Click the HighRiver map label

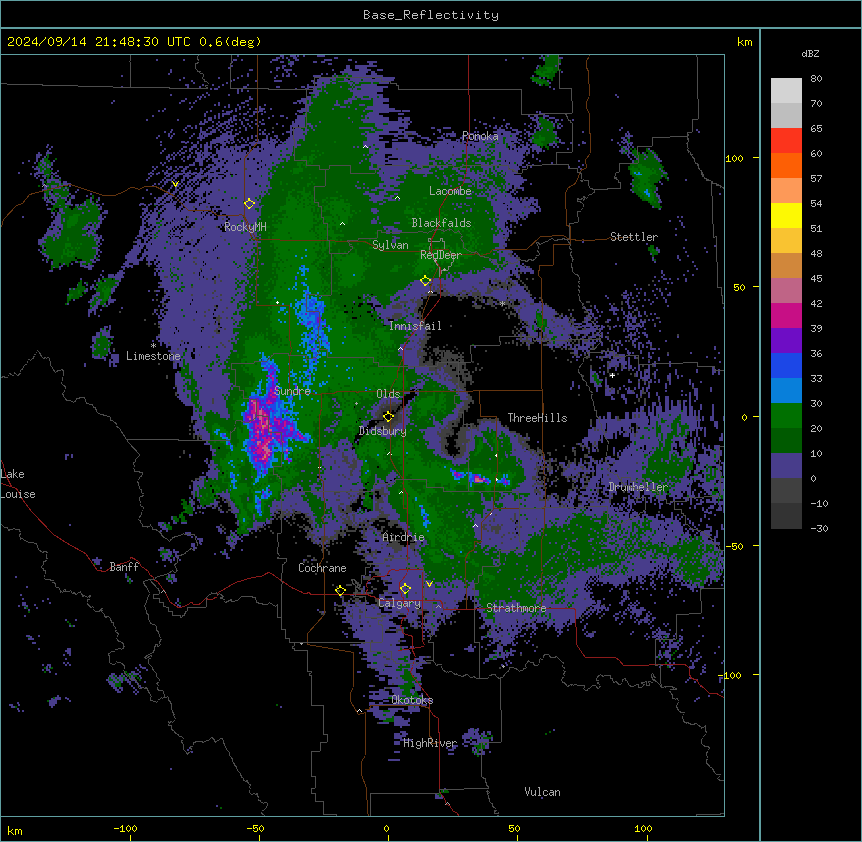pos(430,743)
